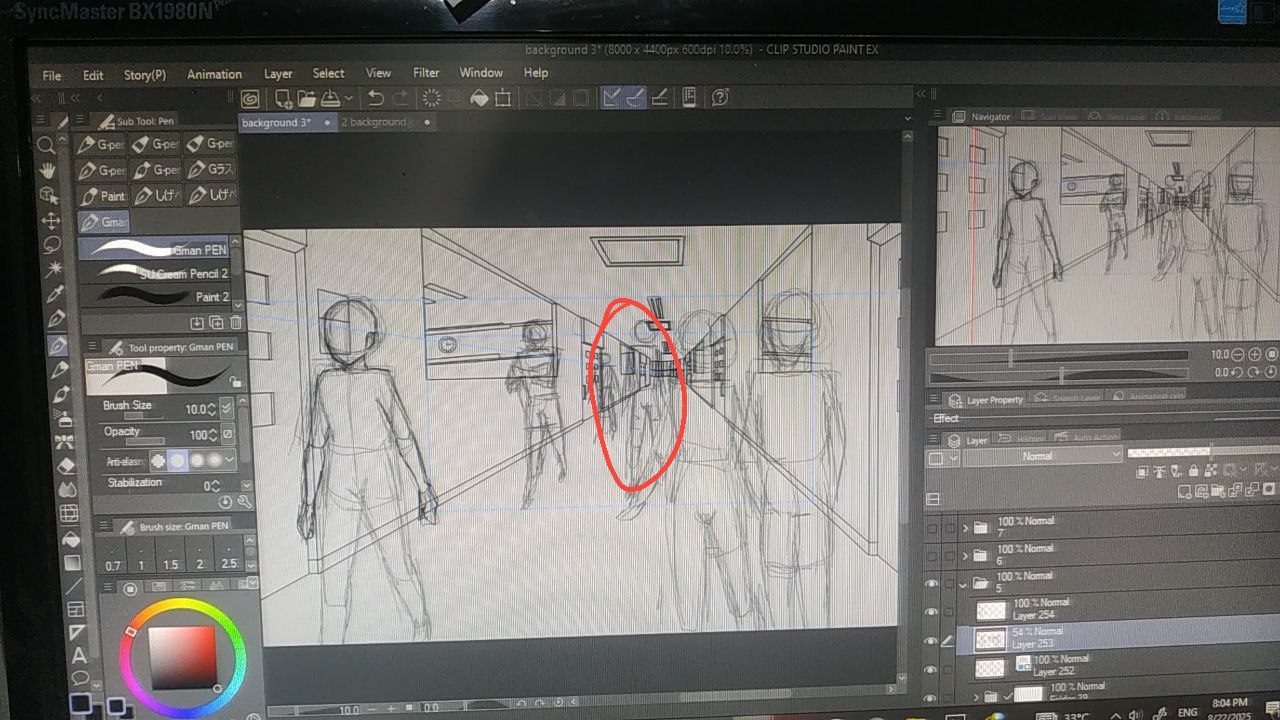Open the Animation menu

click(214, 74)
